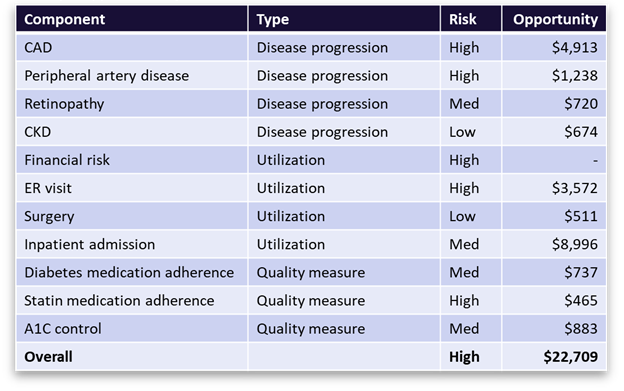The image size is (624, 391).
Task: Select the CAD component cell
Action: click(132, 48)
